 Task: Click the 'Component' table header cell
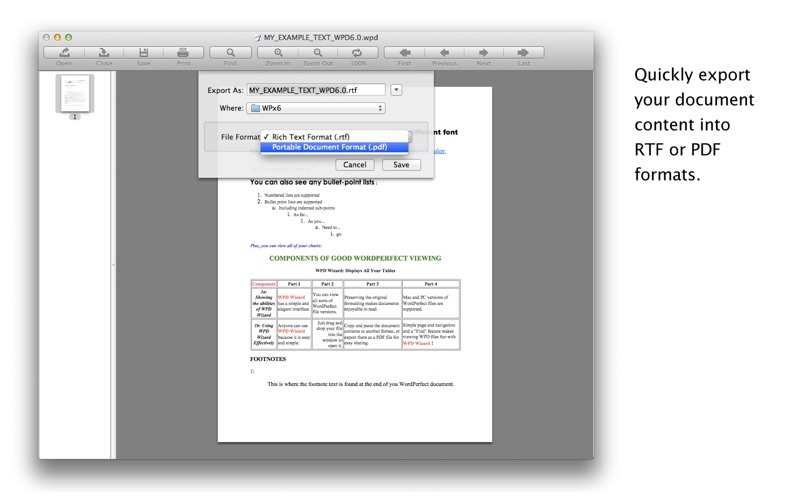pos(264,284)
